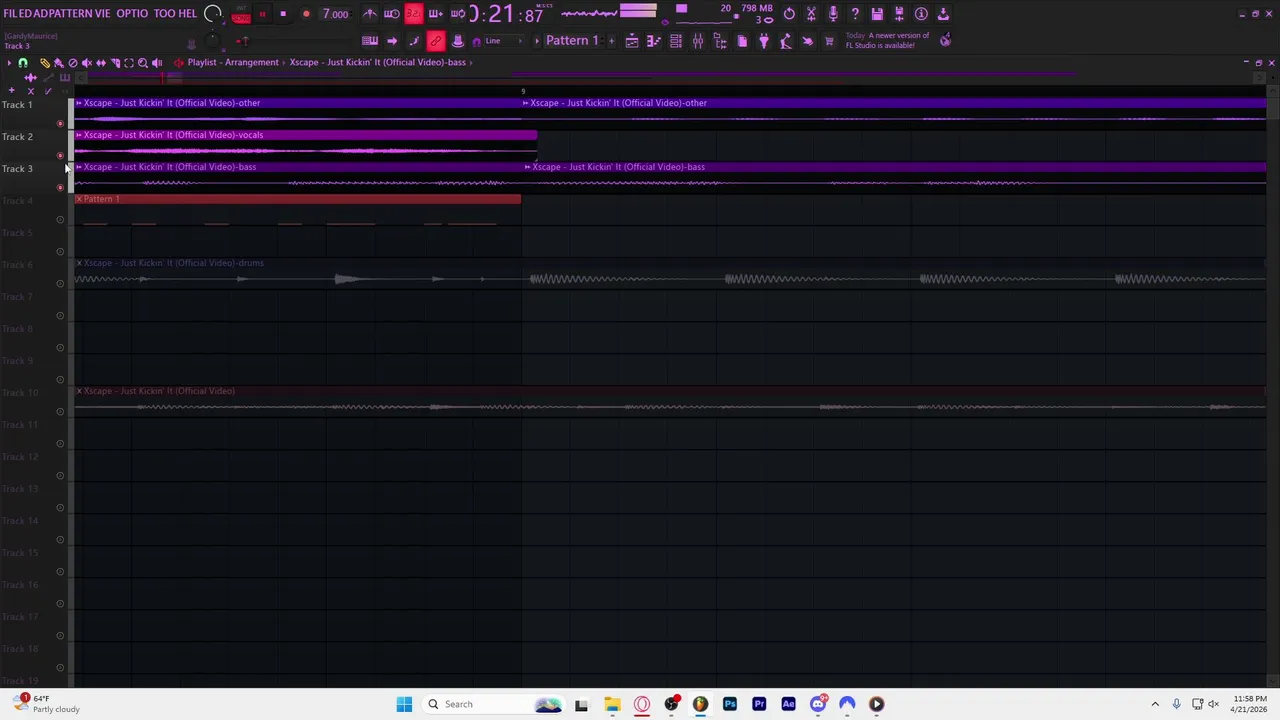
Task: Open the Browser view icon
Action: pyautogui.click(x=720, y=41)
